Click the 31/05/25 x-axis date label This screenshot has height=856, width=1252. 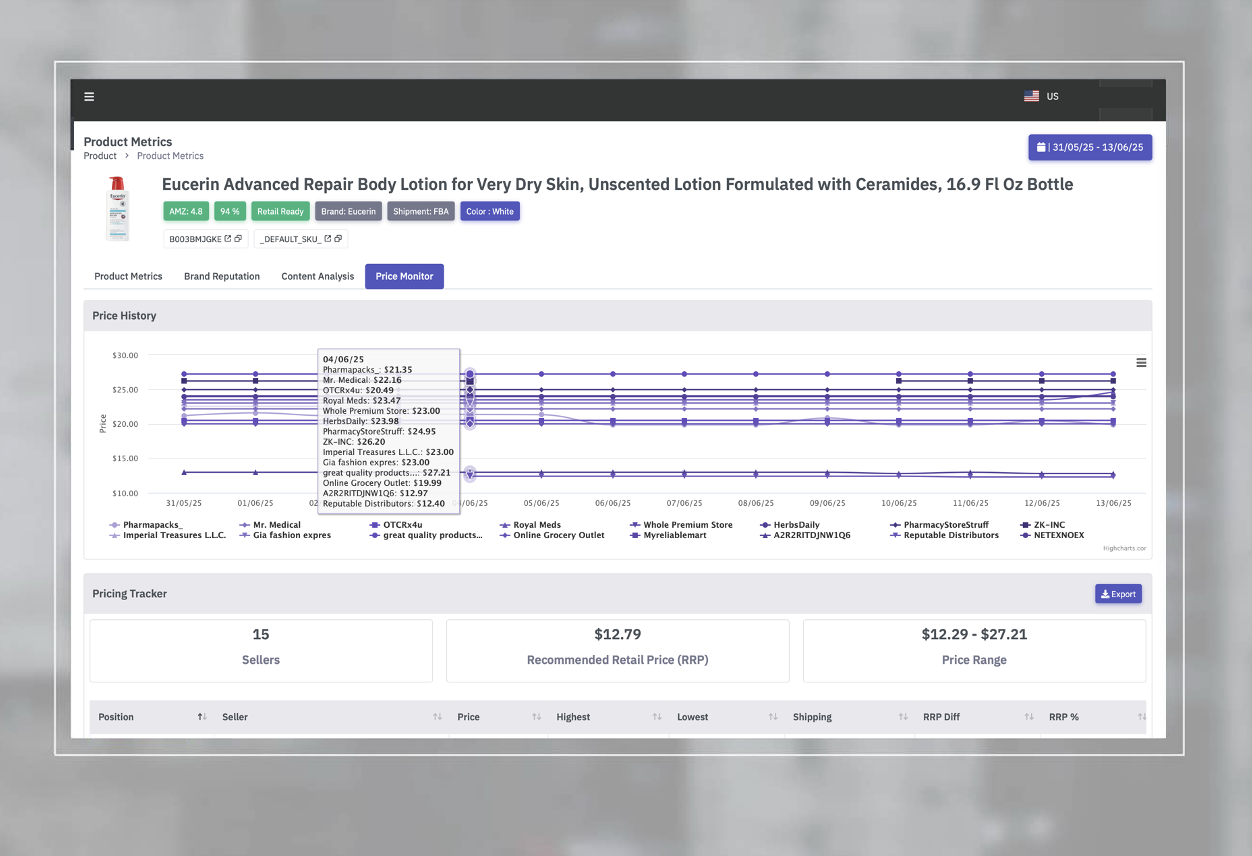pyautogui.click(x=184, y=503)
